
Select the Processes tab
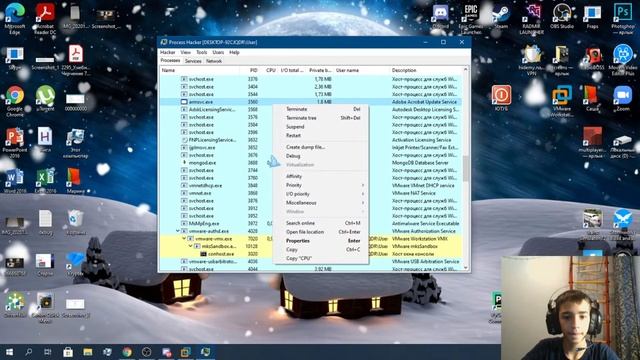pyautogui.click(x=171, y=60)
